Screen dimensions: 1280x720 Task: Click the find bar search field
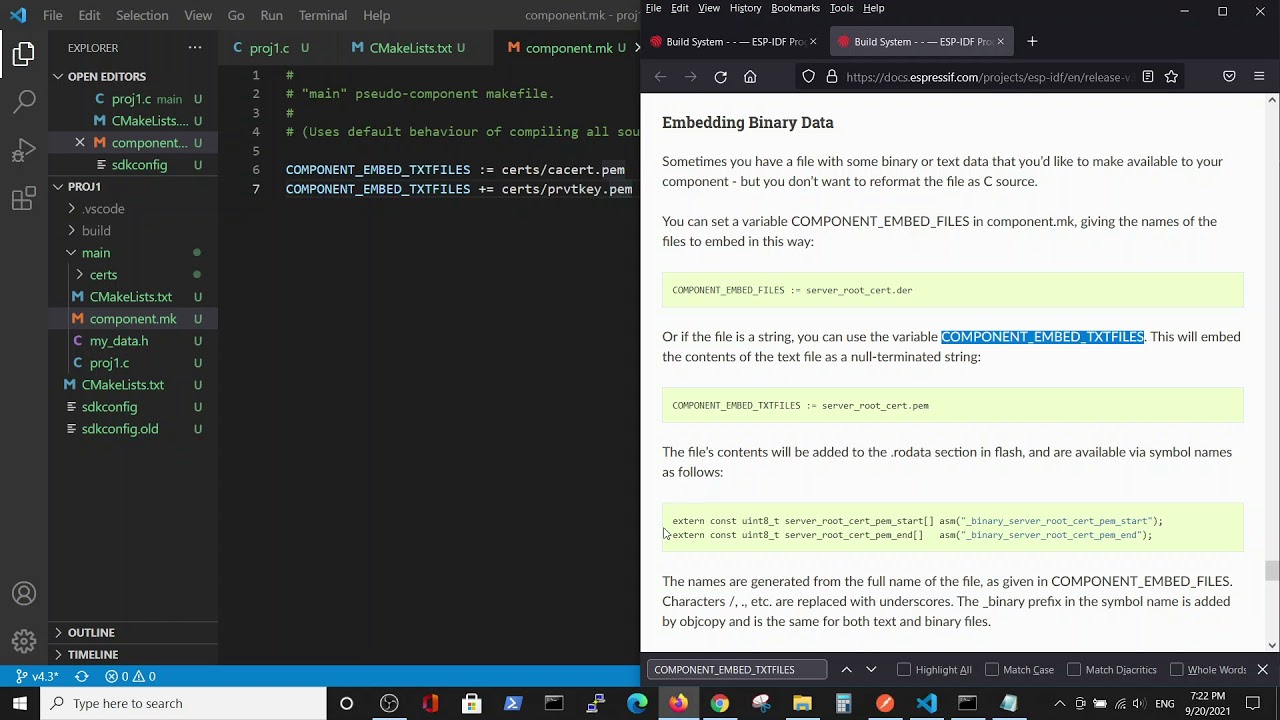coord(737,670)
